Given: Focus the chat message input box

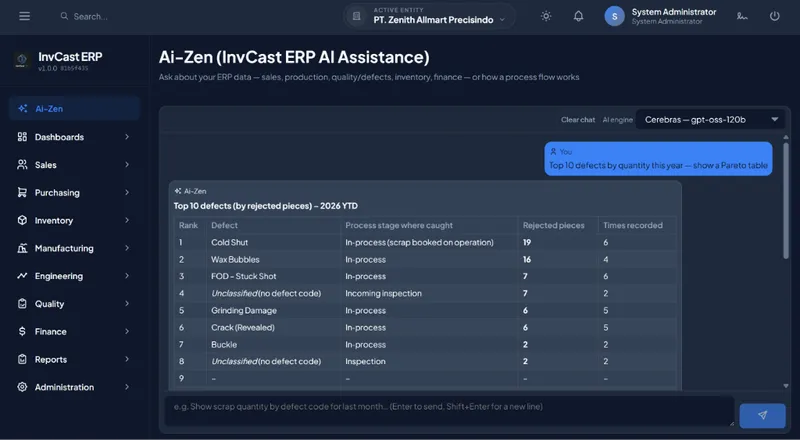Looking at the screenshot, I should [x=449, y=411].
